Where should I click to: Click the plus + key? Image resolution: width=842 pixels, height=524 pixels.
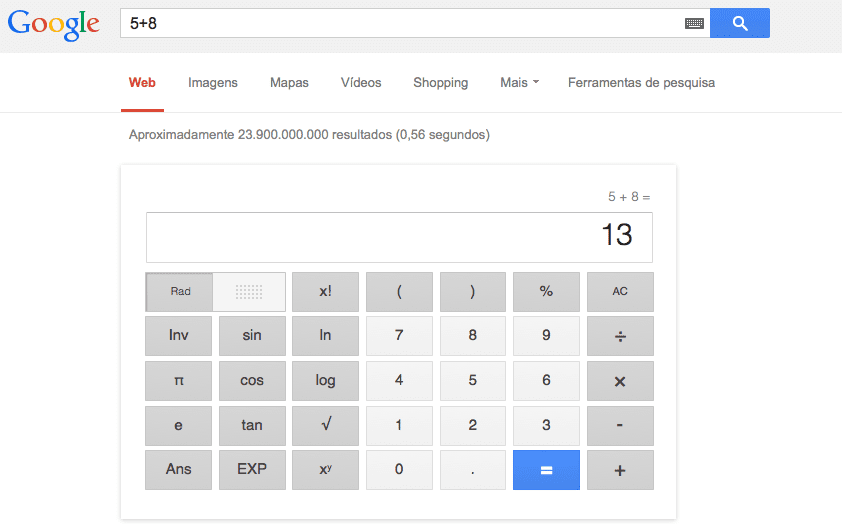[620, 470]
